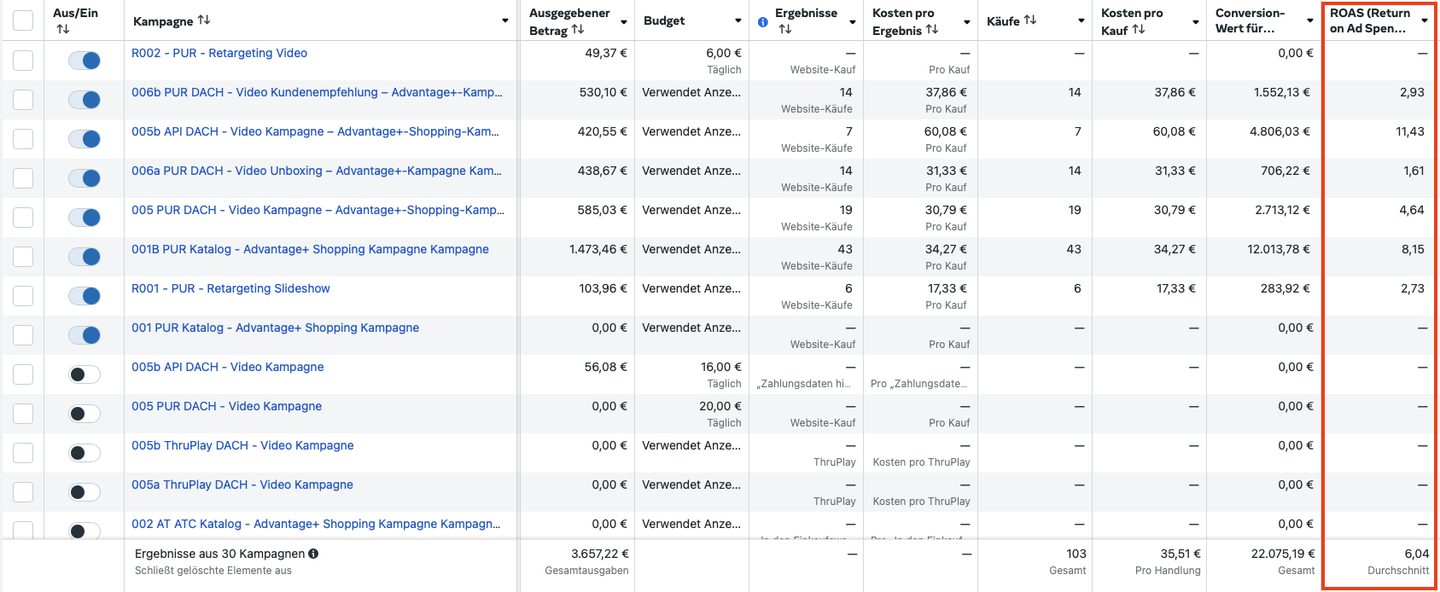Enable the 16,00 € daily budget campaign toggle

click(85, 374)
